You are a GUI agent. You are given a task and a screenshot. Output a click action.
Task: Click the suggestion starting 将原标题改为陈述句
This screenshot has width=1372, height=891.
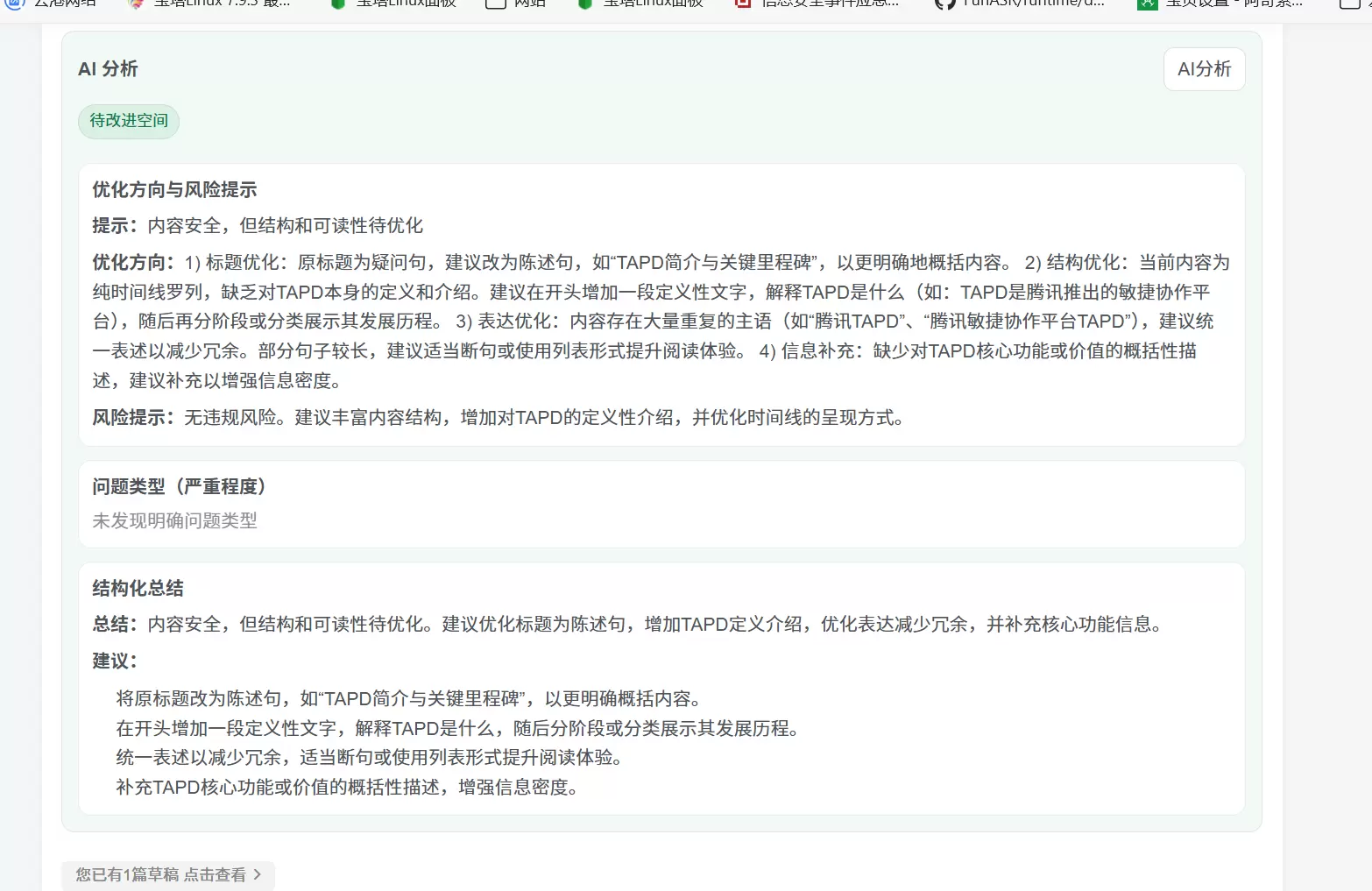412,699
